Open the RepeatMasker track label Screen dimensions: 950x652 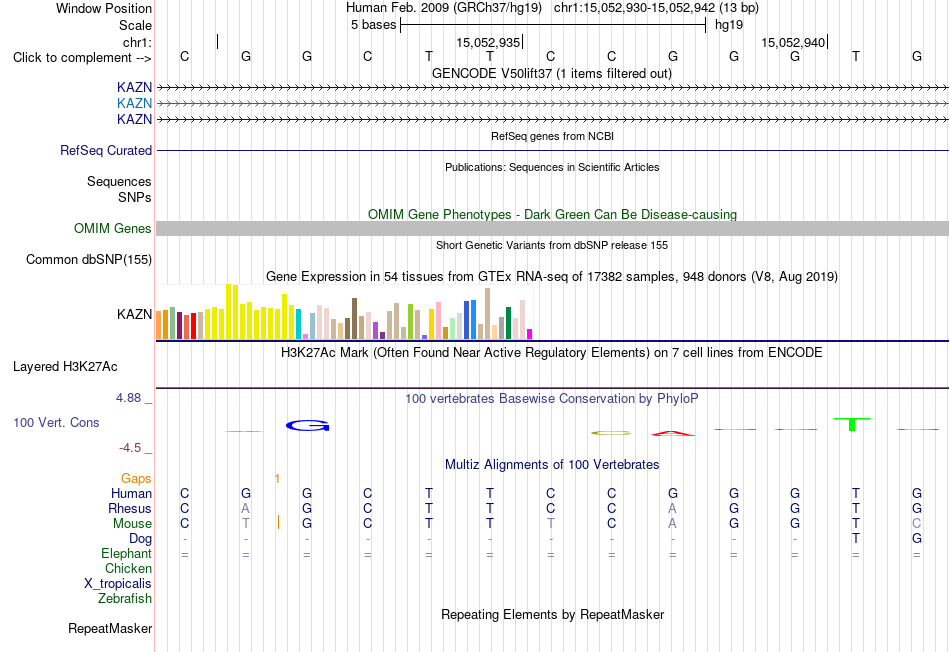[110, 628]
